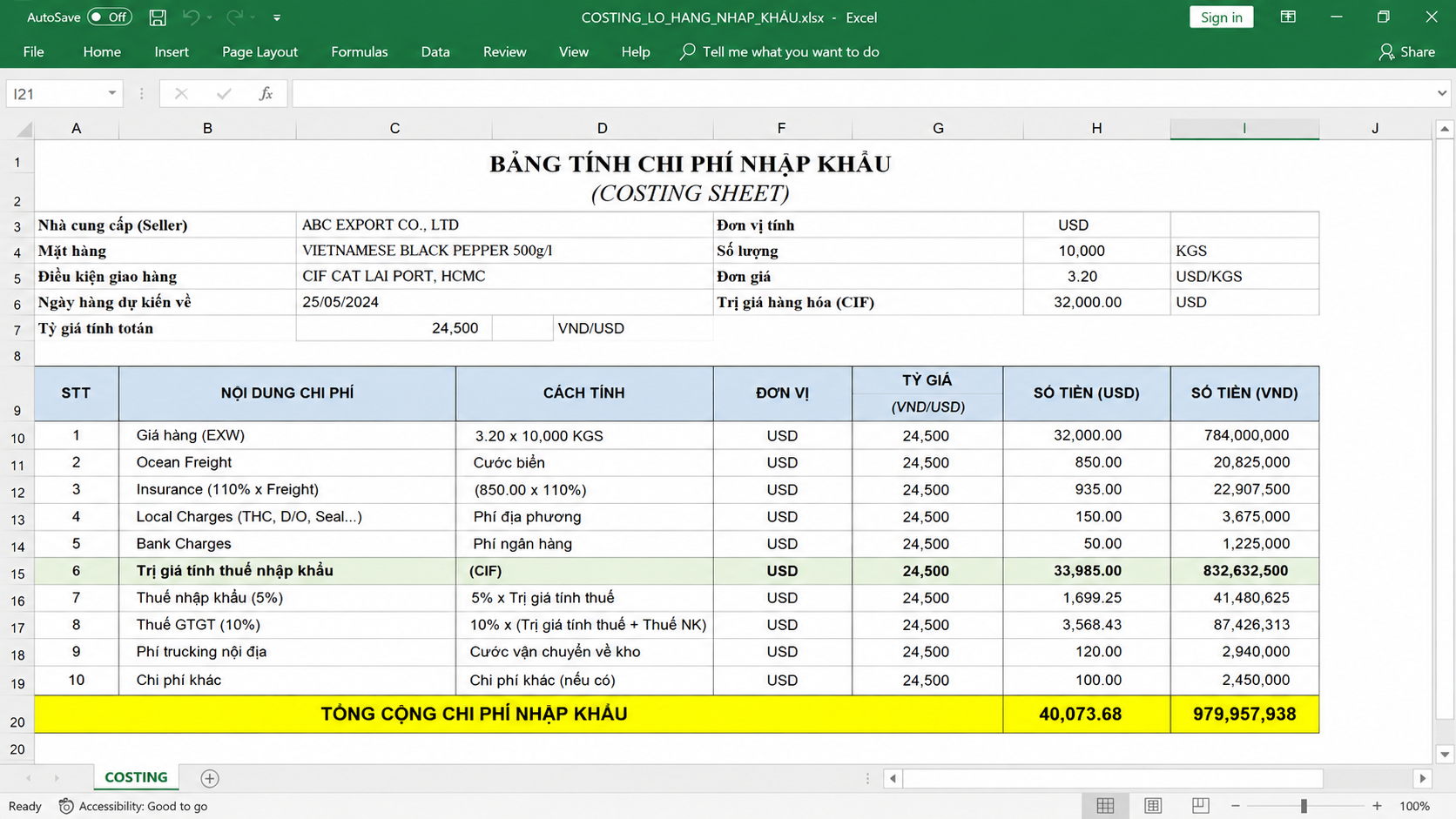Click the zoom out minus icon

click(x=1236, y=806)
